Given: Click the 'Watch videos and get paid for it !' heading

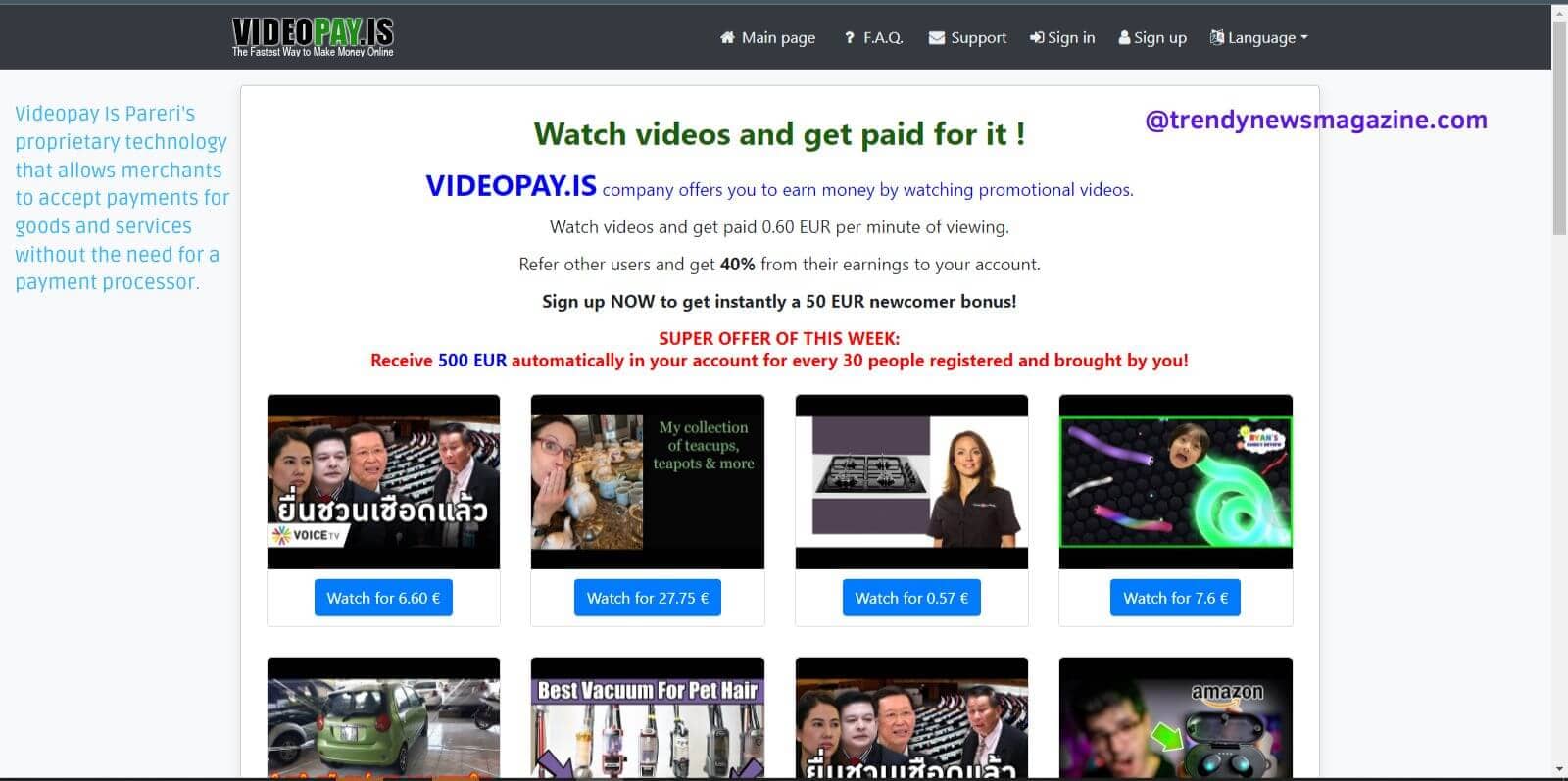Looking at the screenshot, I should click(779, 133).
